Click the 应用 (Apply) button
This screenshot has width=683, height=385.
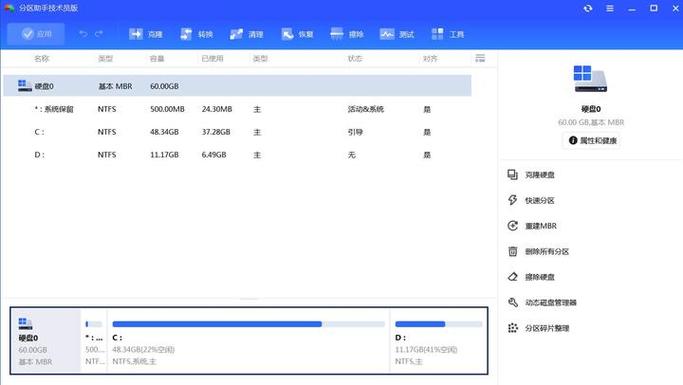(36, 34)
